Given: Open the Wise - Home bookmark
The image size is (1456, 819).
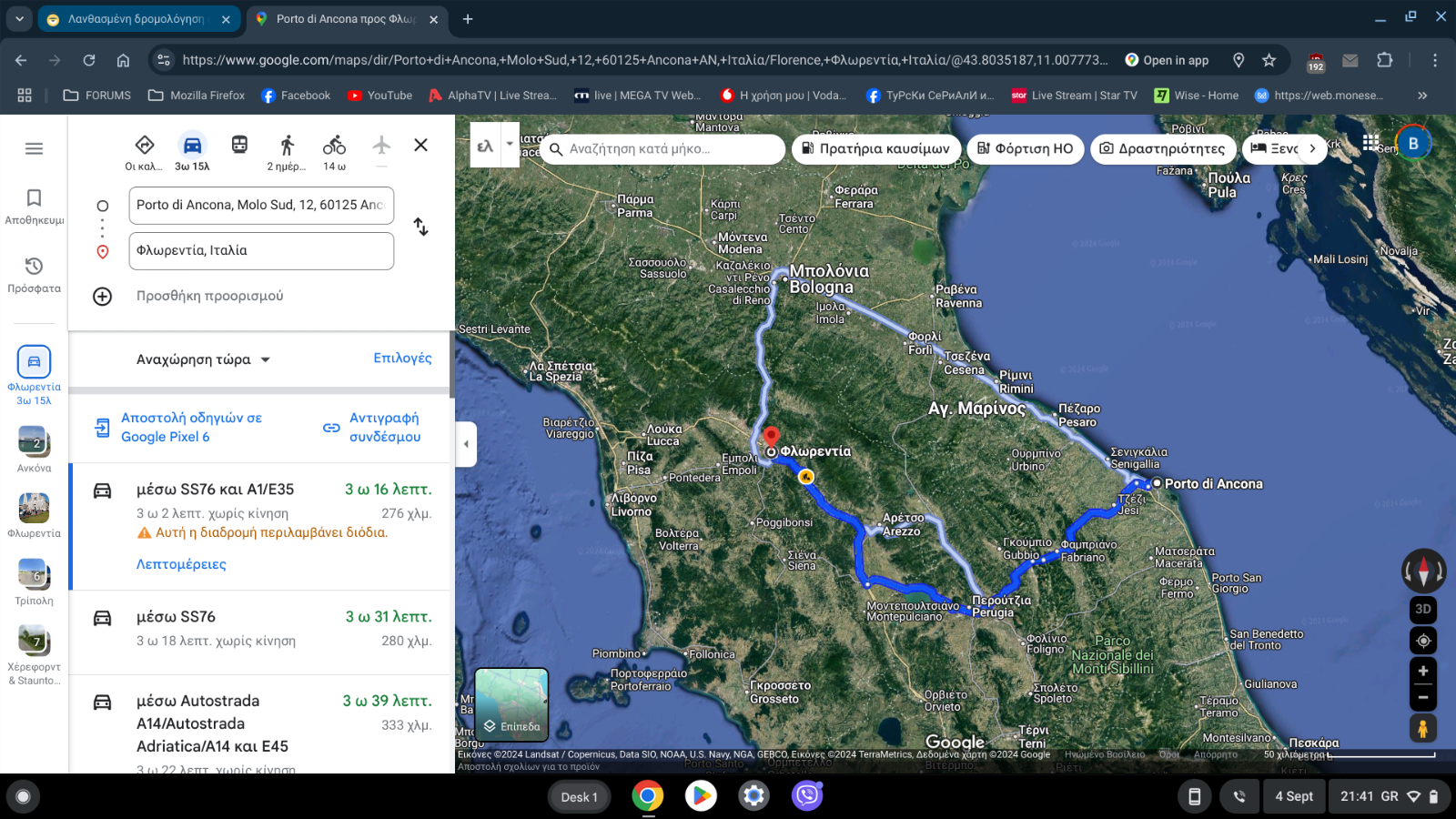Looking at the screenshot, I should click(1196, 96).
